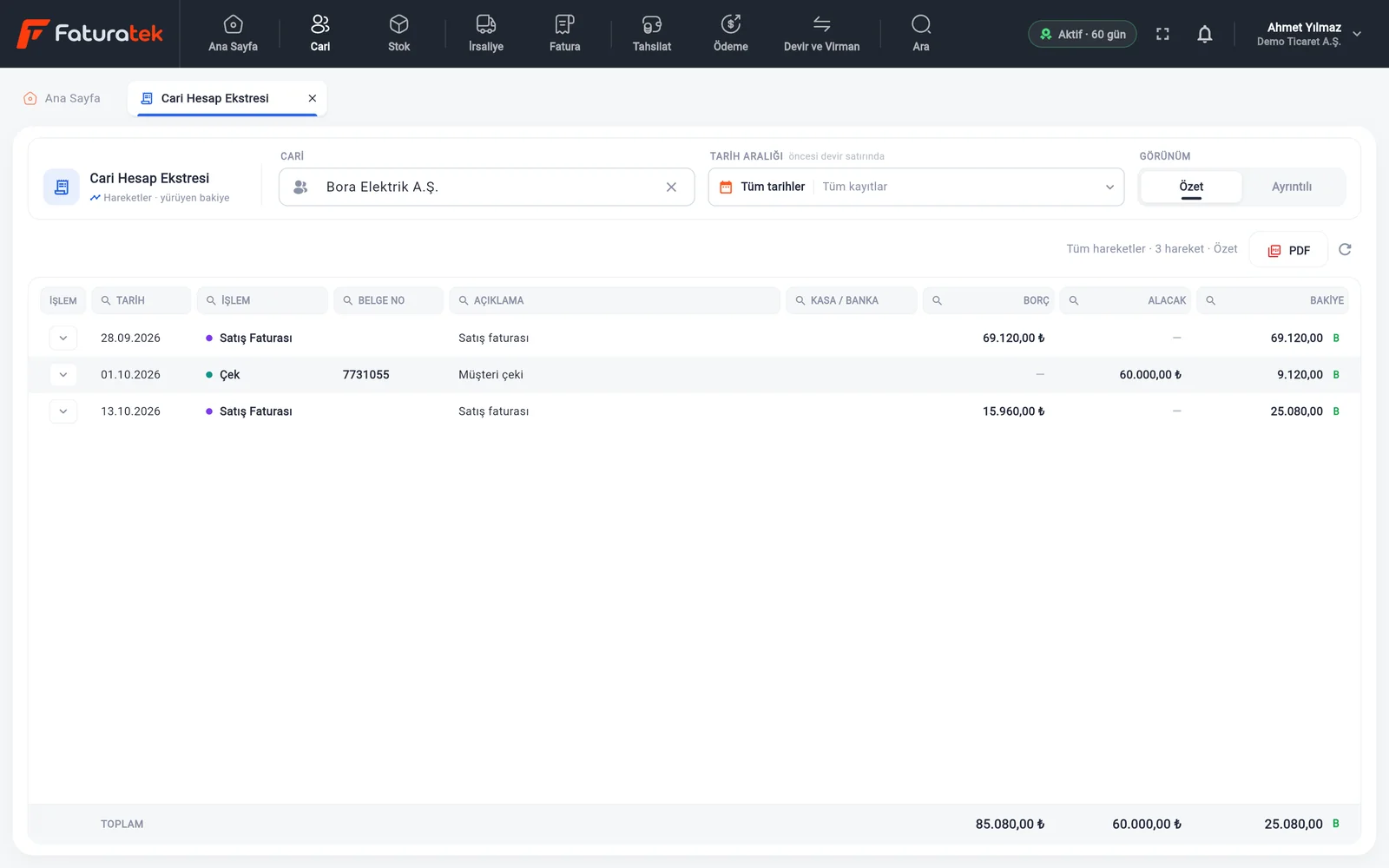Image resolution: width=1389 pixels, height=868 pixels.
Task: Open the Cari menu in top navigation
Action: point(320,34)
